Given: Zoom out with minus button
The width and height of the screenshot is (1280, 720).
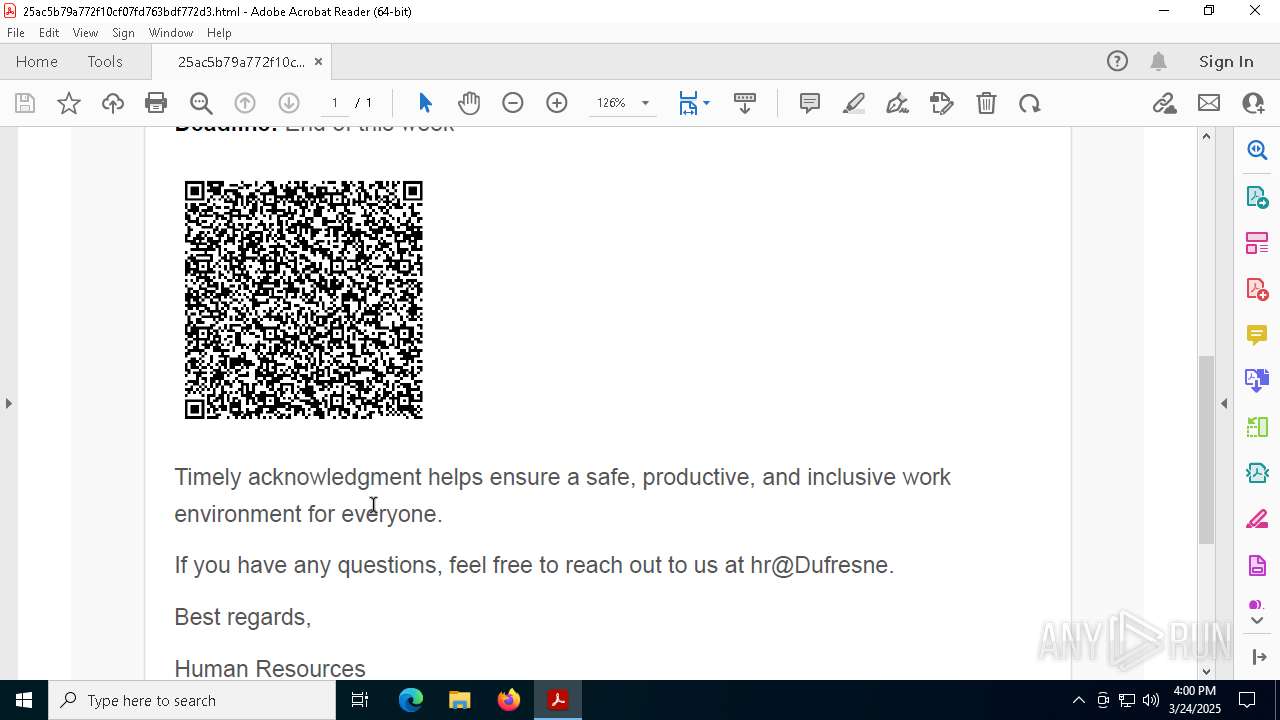Looking at the screenshot, I should click(513, 103).
